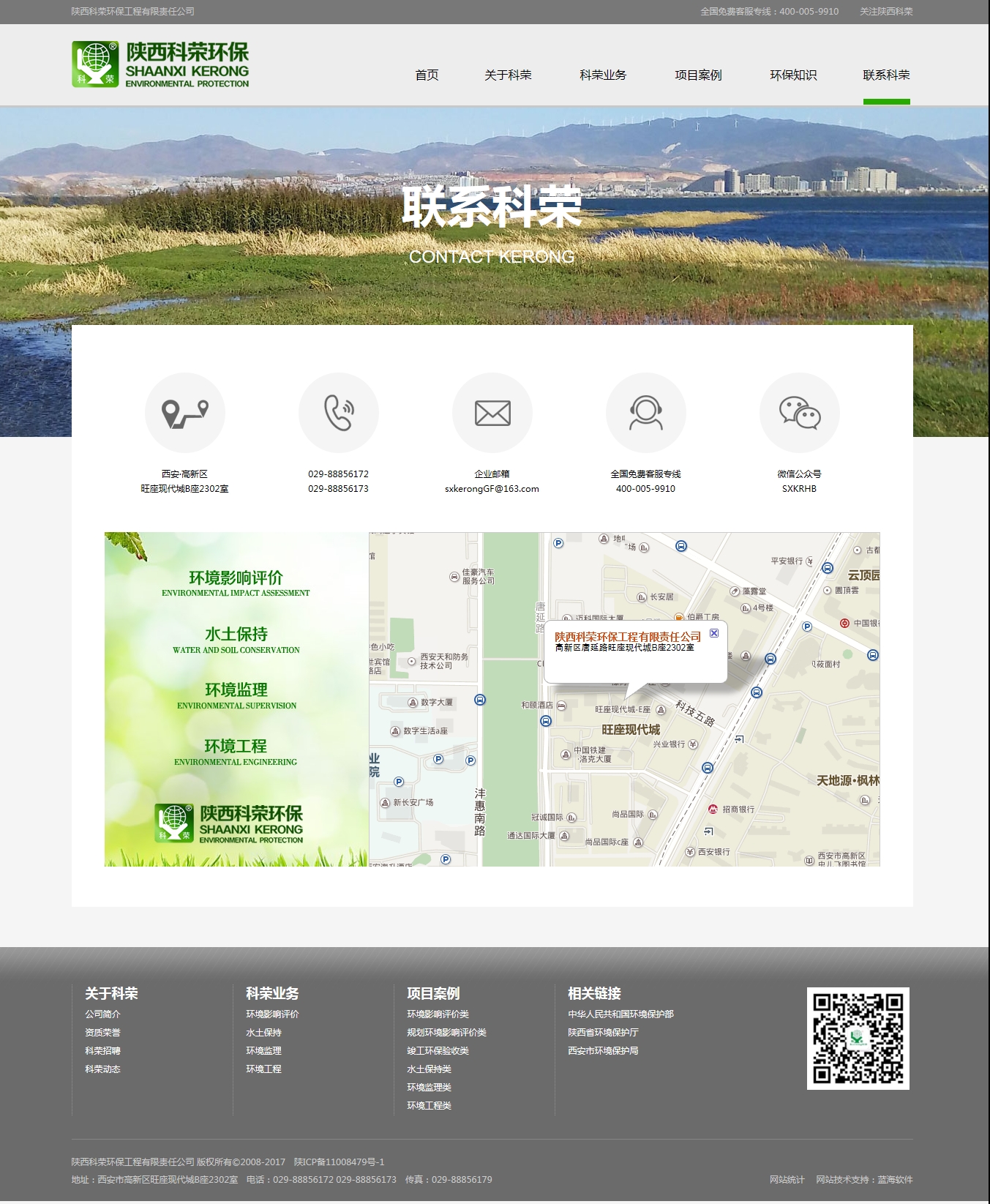The width and height of the screenshot is (990, 1204).
Task: Click 旺座现代城 label on the map
Action: (631, 730)
